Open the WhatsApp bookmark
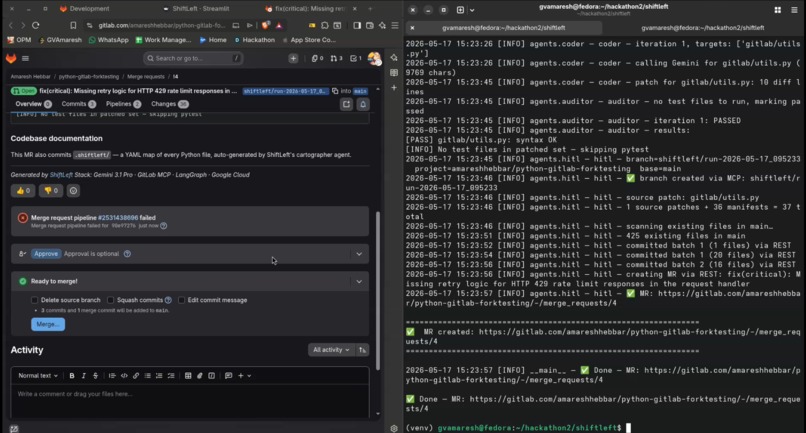This screenshot has height=433, width=806. [108, 40]
